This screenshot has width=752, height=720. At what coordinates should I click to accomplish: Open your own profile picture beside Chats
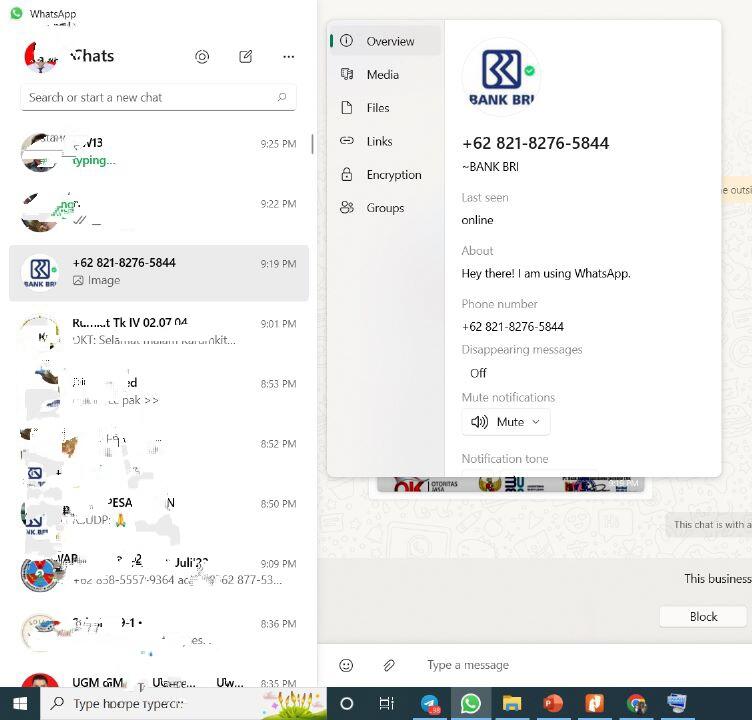(40, 57)
